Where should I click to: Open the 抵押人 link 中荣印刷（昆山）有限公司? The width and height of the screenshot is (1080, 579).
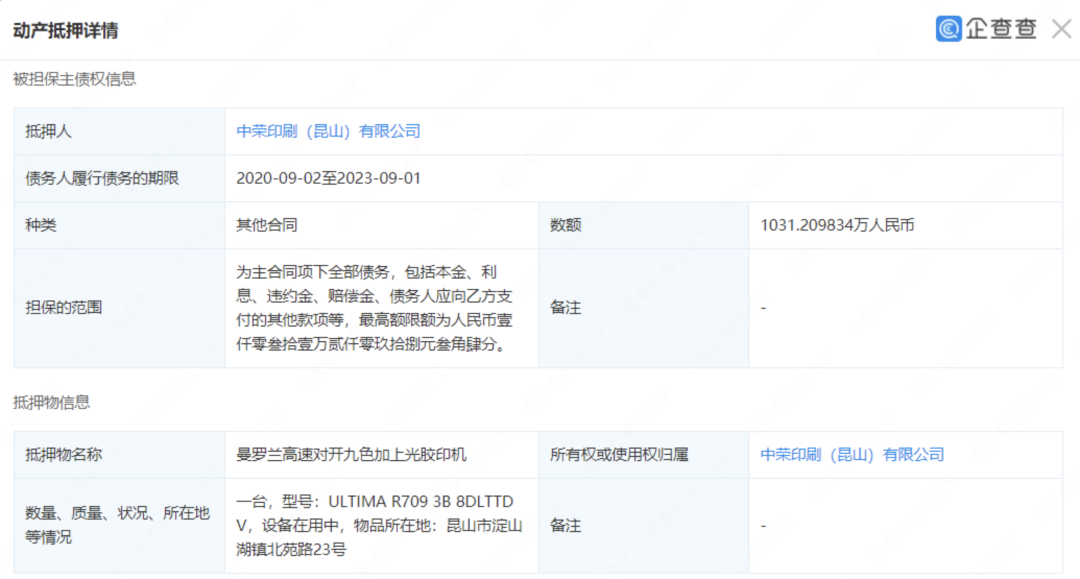(329, 131)
